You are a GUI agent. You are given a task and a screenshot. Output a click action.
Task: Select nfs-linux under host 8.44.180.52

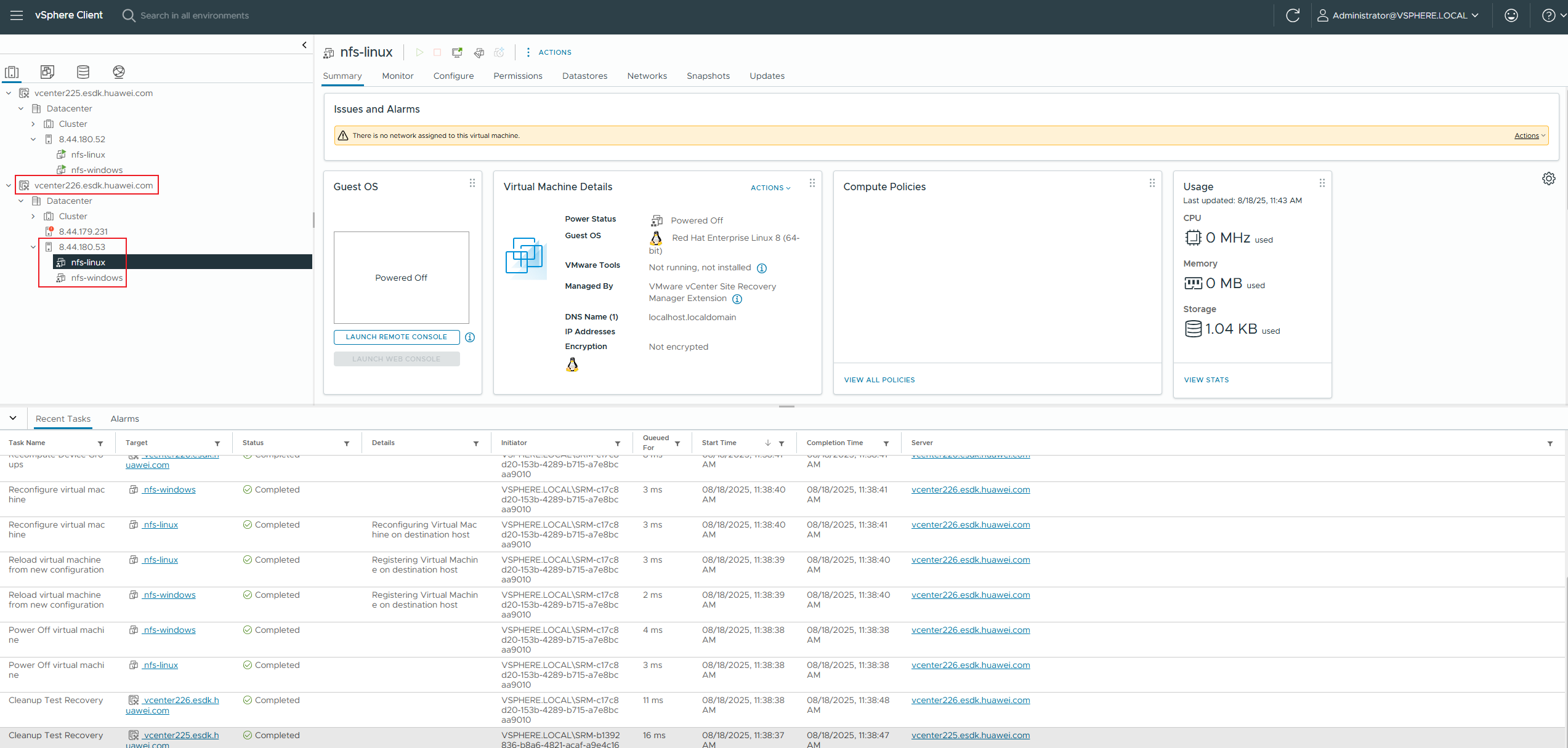point(88,155)
